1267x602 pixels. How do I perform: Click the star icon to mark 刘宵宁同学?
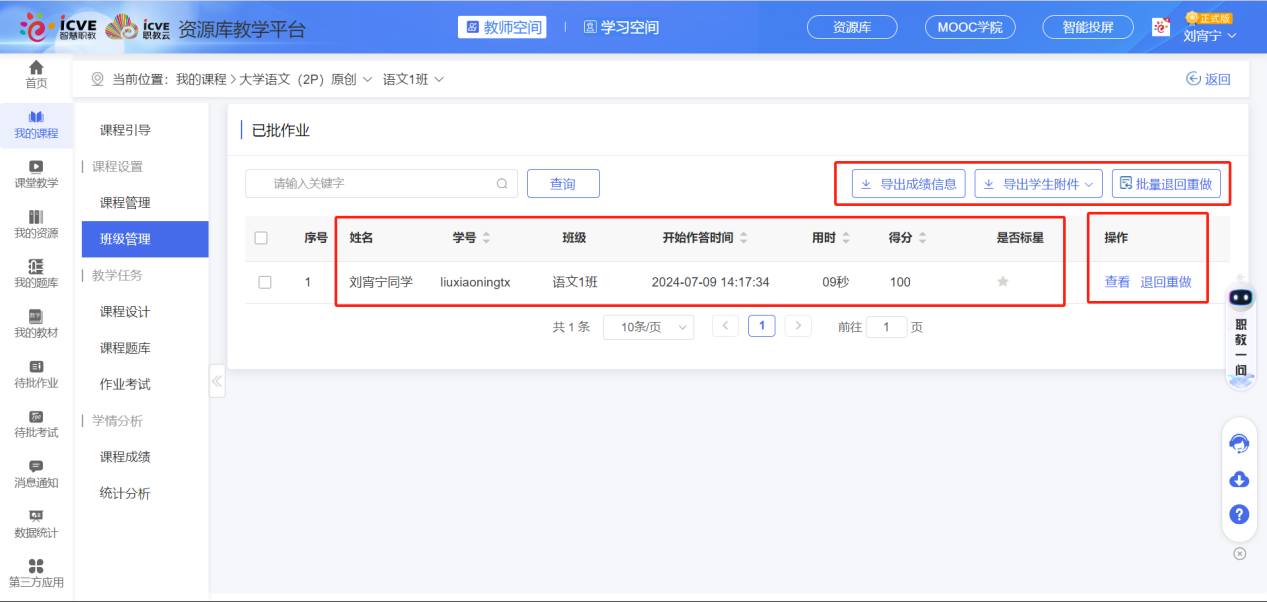tap(1003, 282)
